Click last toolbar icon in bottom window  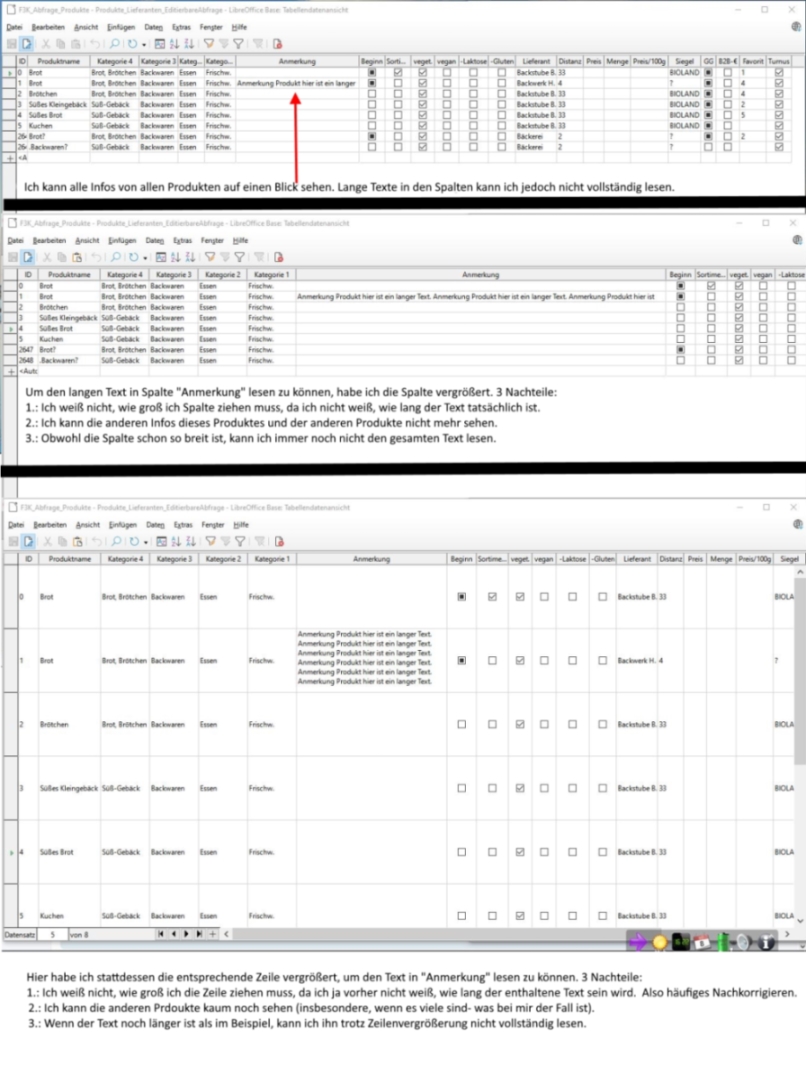pos(277,539)
